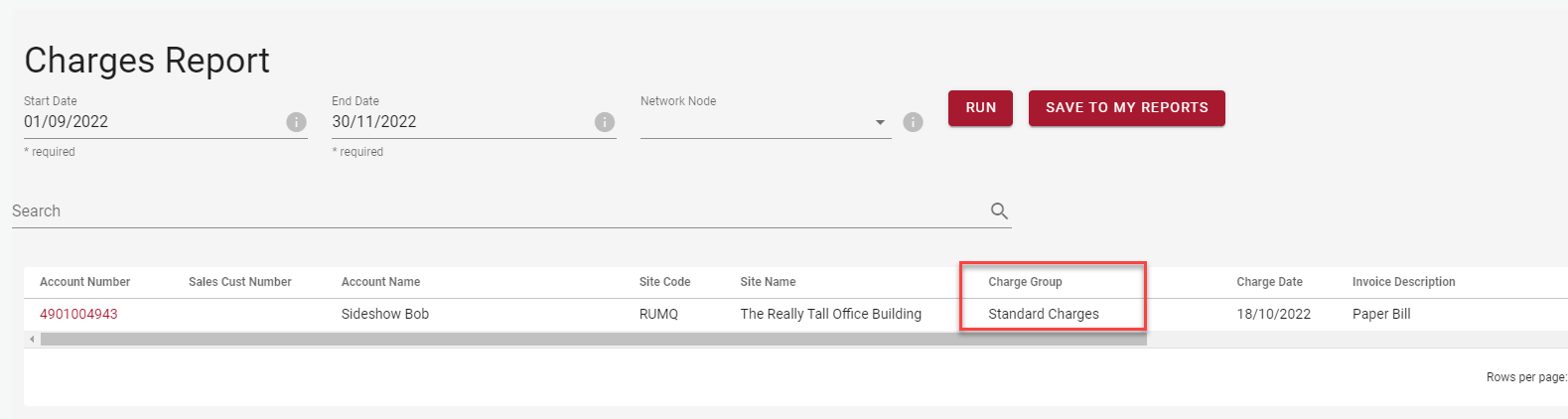Sort by Account Number column header
Viewport: 1568px width, 419px height.
point(84,282)
